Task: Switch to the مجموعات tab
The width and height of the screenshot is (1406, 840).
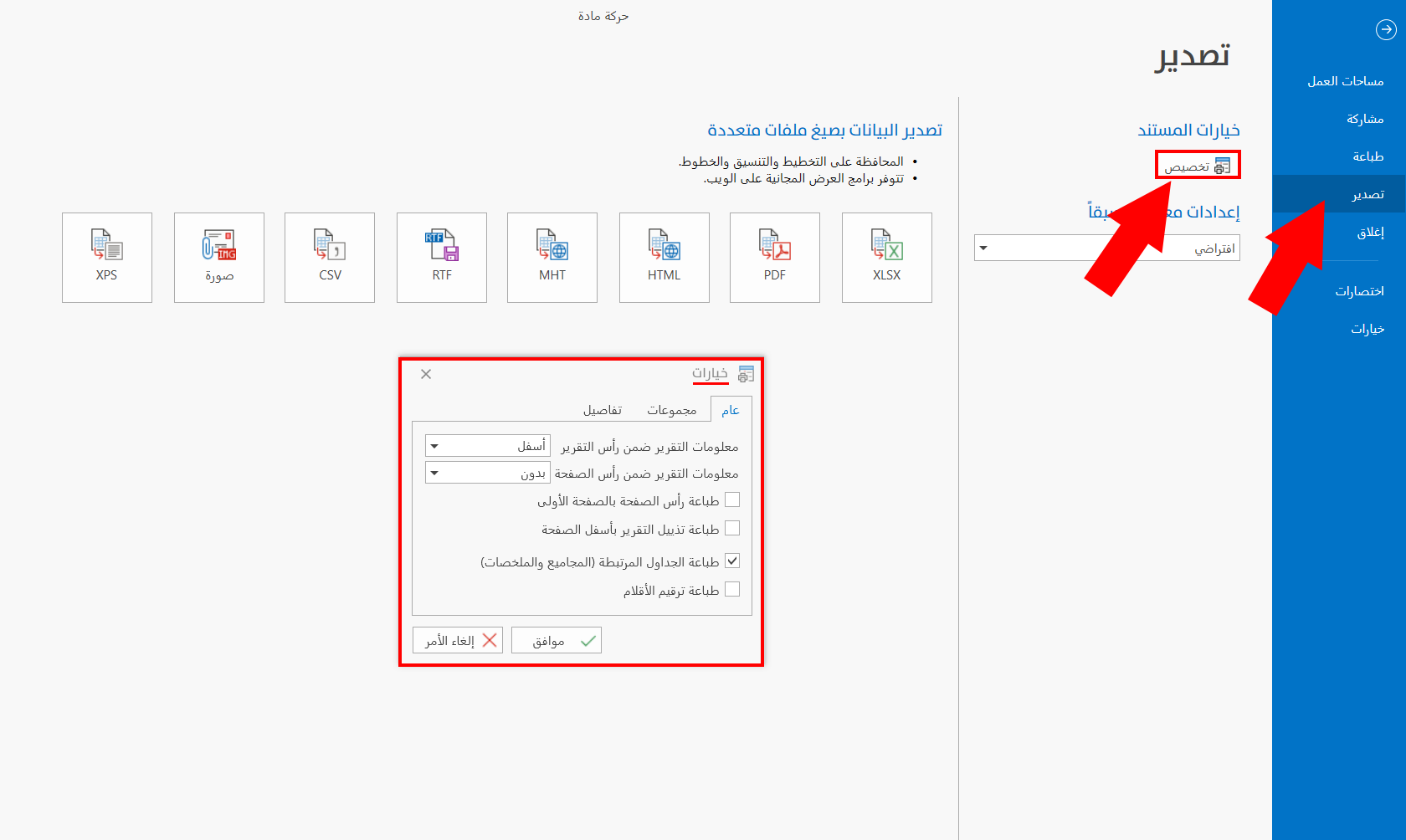Action: (x=671, y=409)
